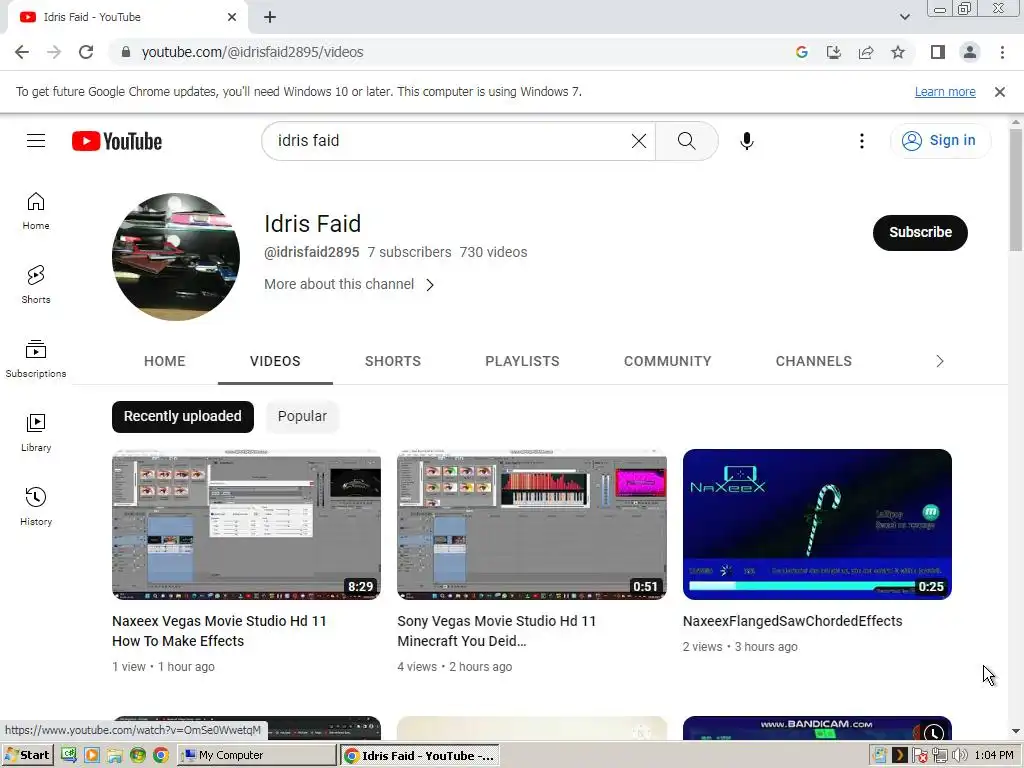1024x768 pixels.
Task: Start voice search with the microphone
Action: point(746,140)
